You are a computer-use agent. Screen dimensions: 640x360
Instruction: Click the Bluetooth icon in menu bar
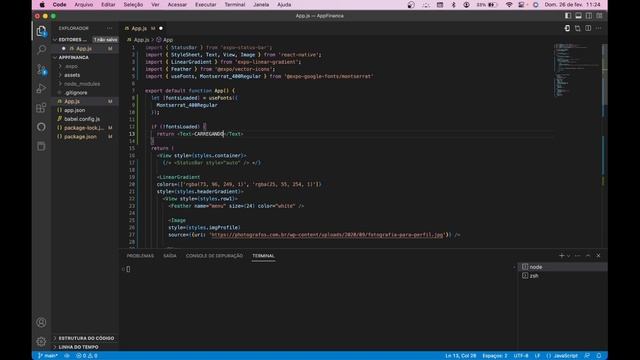pyautogui.click(x=453, y=5)
